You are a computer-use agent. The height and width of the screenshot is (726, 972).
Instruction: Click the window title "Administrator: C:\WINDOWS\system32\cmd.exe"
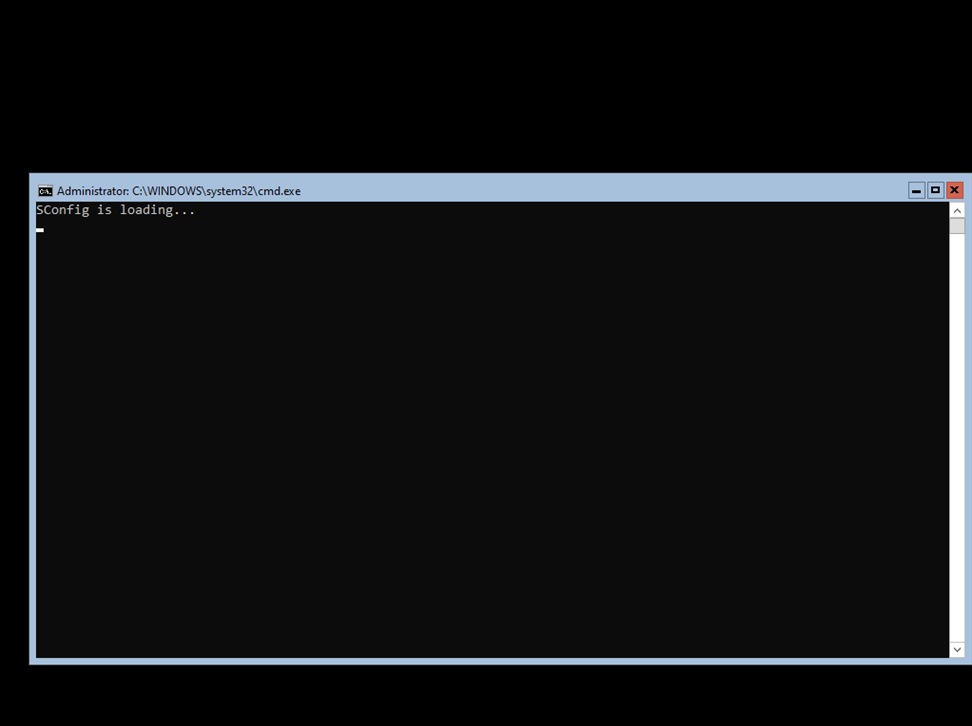179,191
